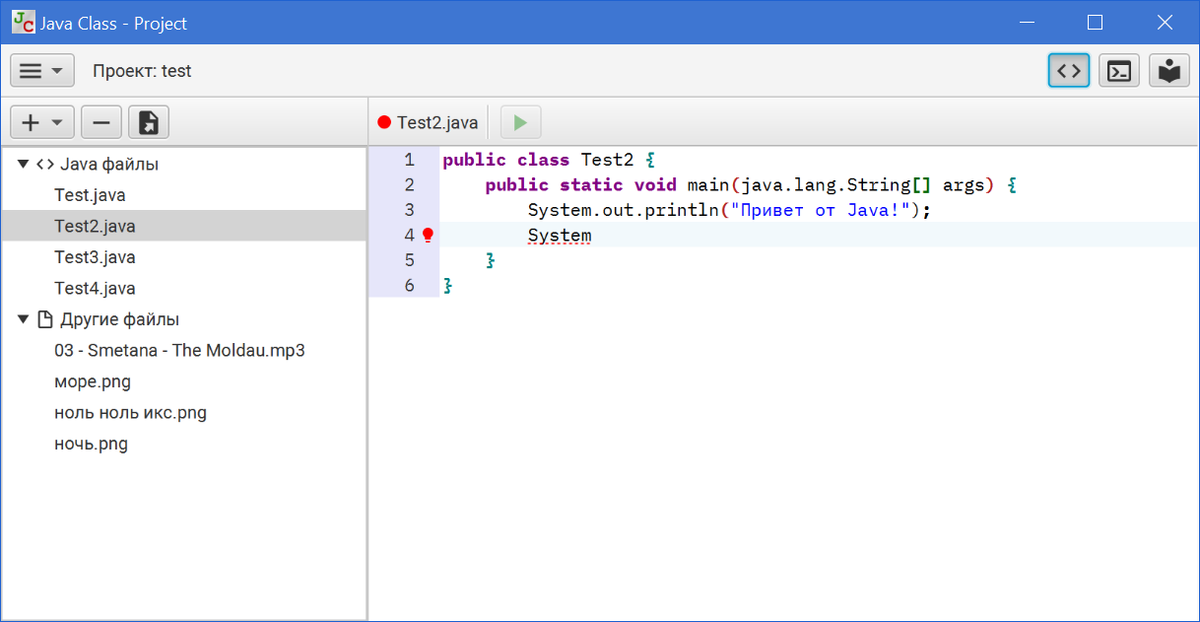
Task: Open the documentation reader view
Action: pos(1169,71)
